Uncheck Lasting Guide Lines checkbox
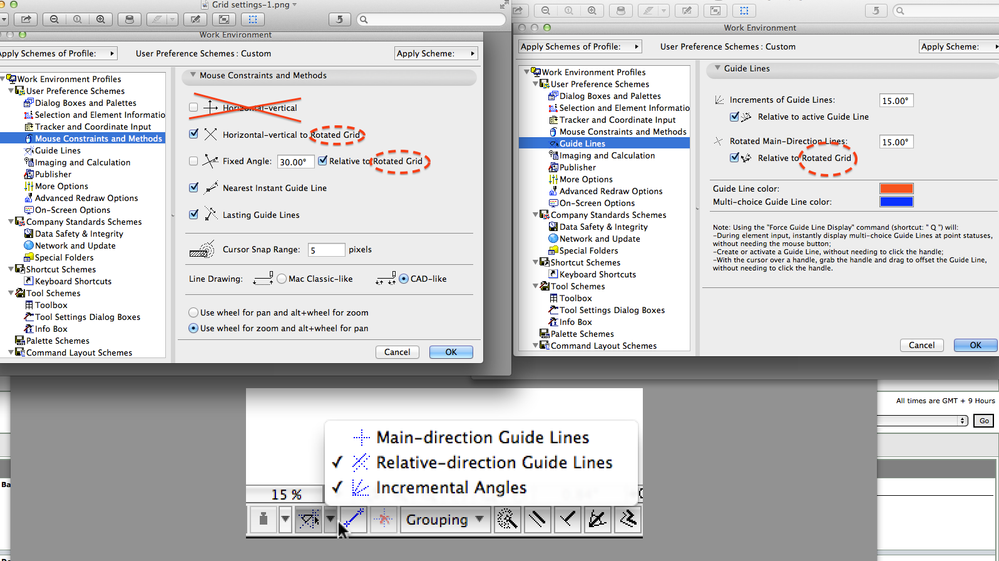Screen dimensions: 999x561 pos(194,215)
